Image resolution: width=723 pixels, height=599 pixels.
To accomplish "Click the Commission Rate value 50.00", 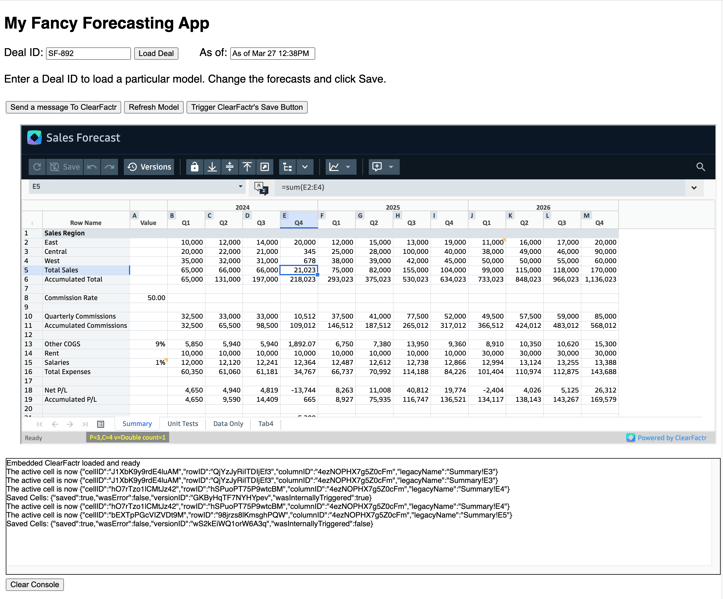I will click(x=148, y=298).
